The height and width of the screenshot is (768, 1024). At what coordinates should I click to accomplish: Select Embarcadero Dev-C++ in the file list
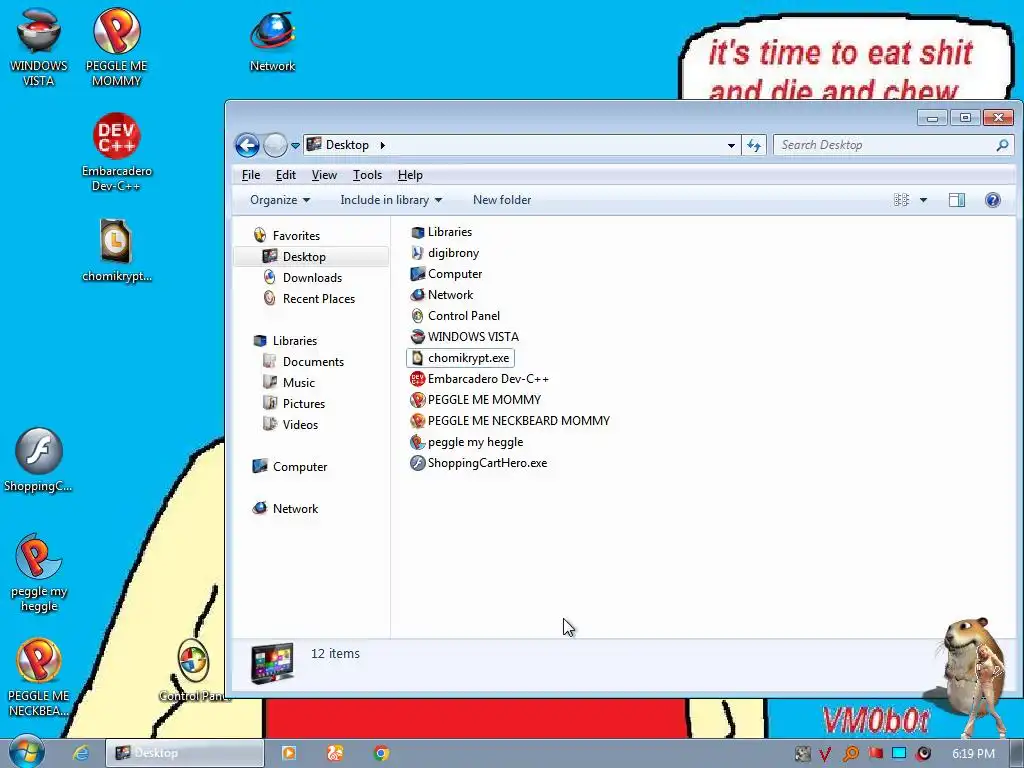pyautogui.click(x=479, y=379)
